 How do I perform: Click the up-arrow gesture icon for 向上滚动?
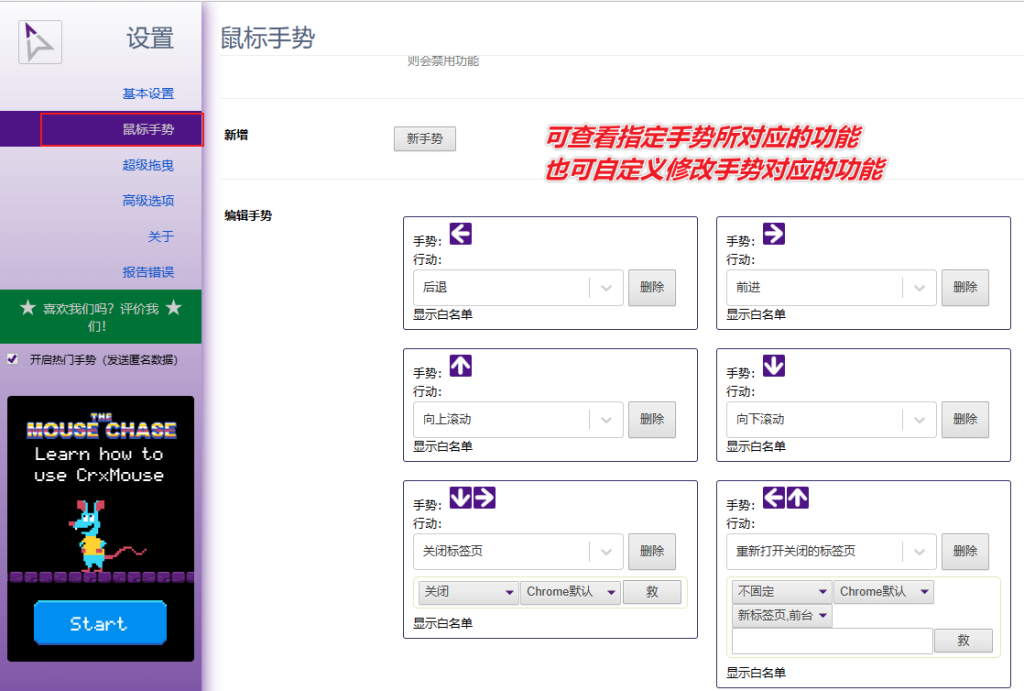point(461,365)
